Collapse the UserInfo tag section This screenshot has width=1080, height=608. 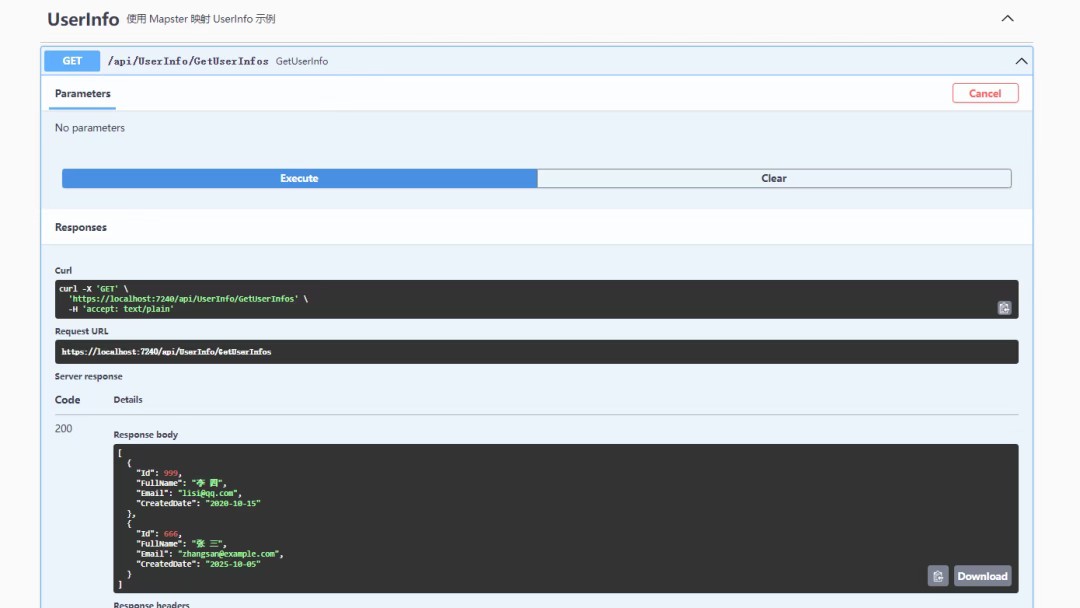click(1007, 18)
